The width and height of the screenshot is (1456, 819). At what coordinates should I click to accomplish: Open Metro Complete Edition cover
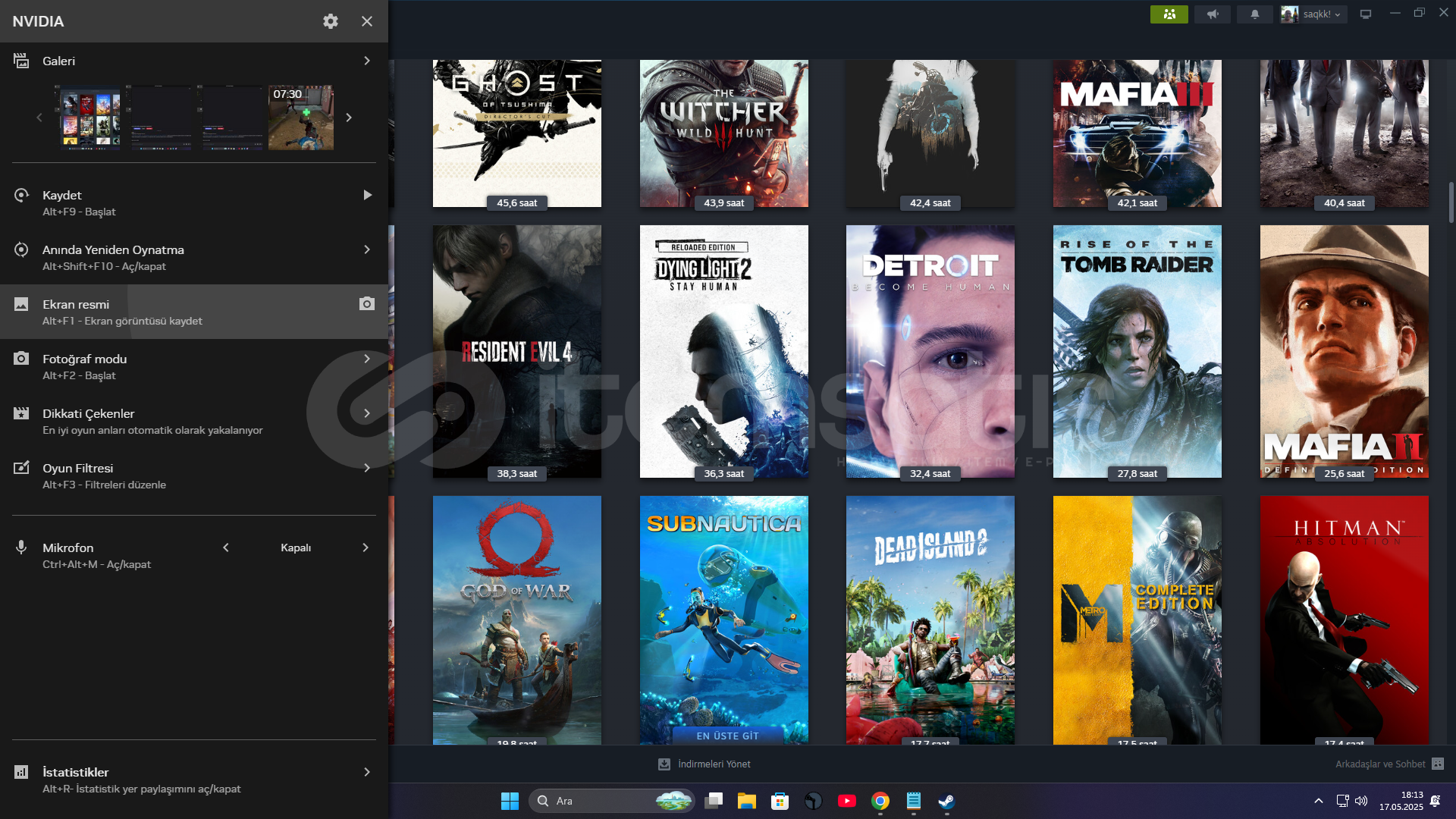[1137, 620]
